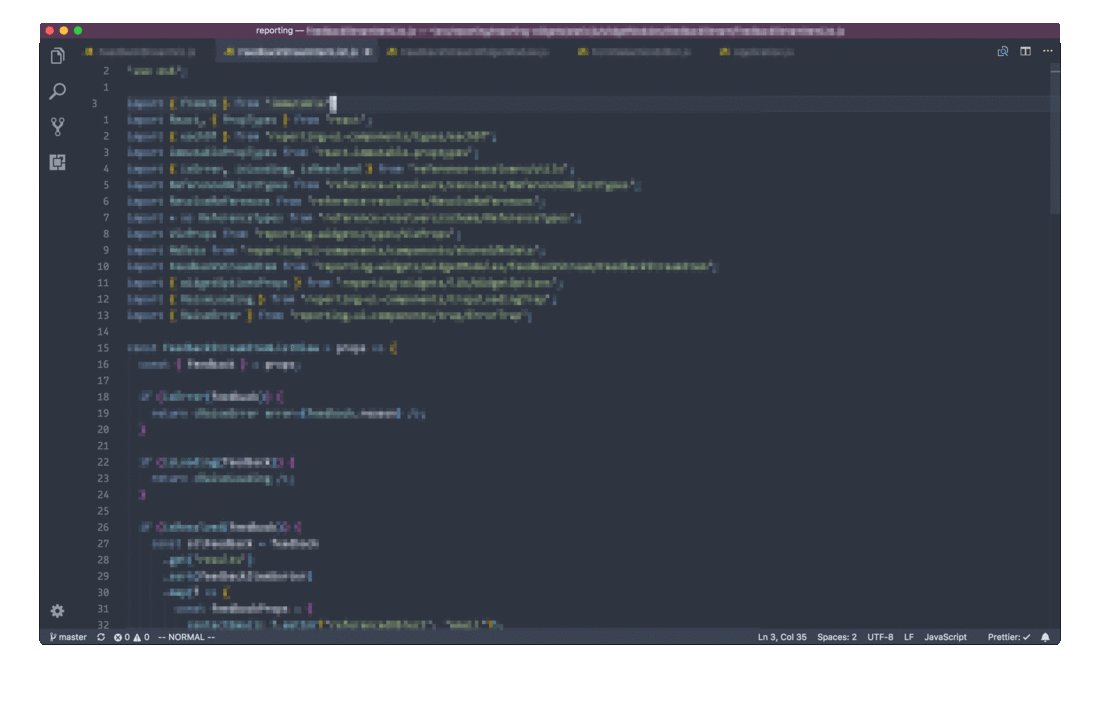Open the LF line-ending selector
Image resolution: width=1100 pixels, height=701 pixels.
[911, 636]
